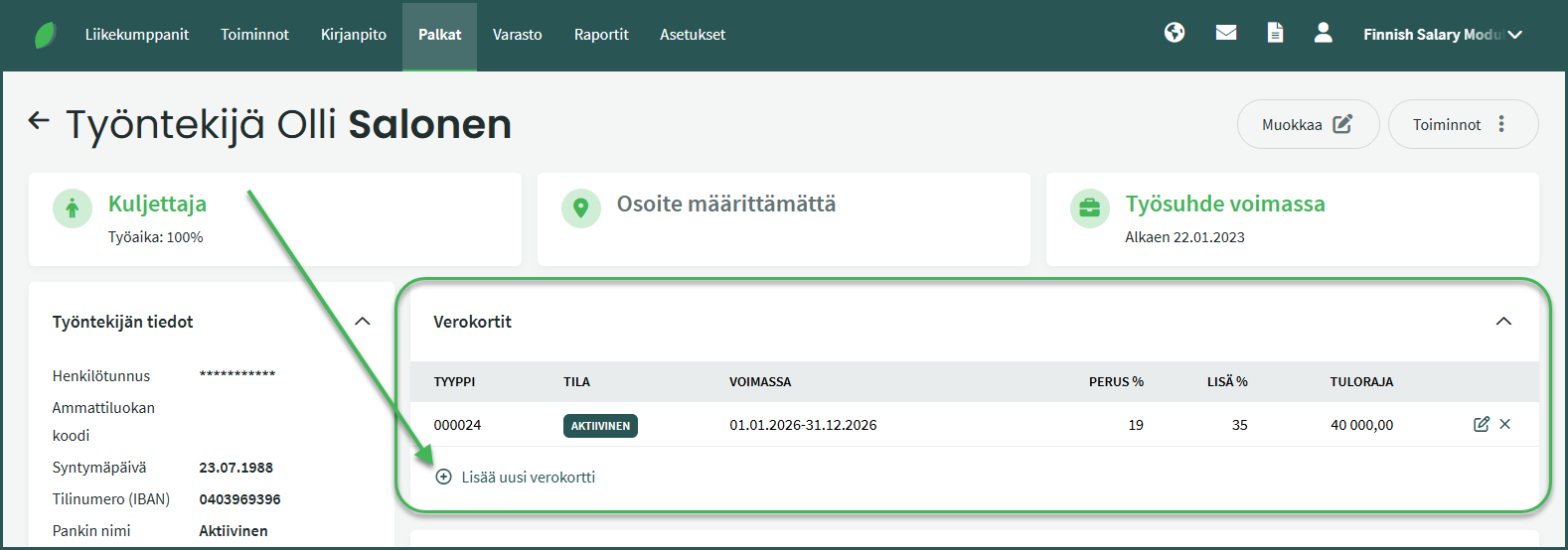Go back using the left arrow
The image size is (1568, 550).
39,121
